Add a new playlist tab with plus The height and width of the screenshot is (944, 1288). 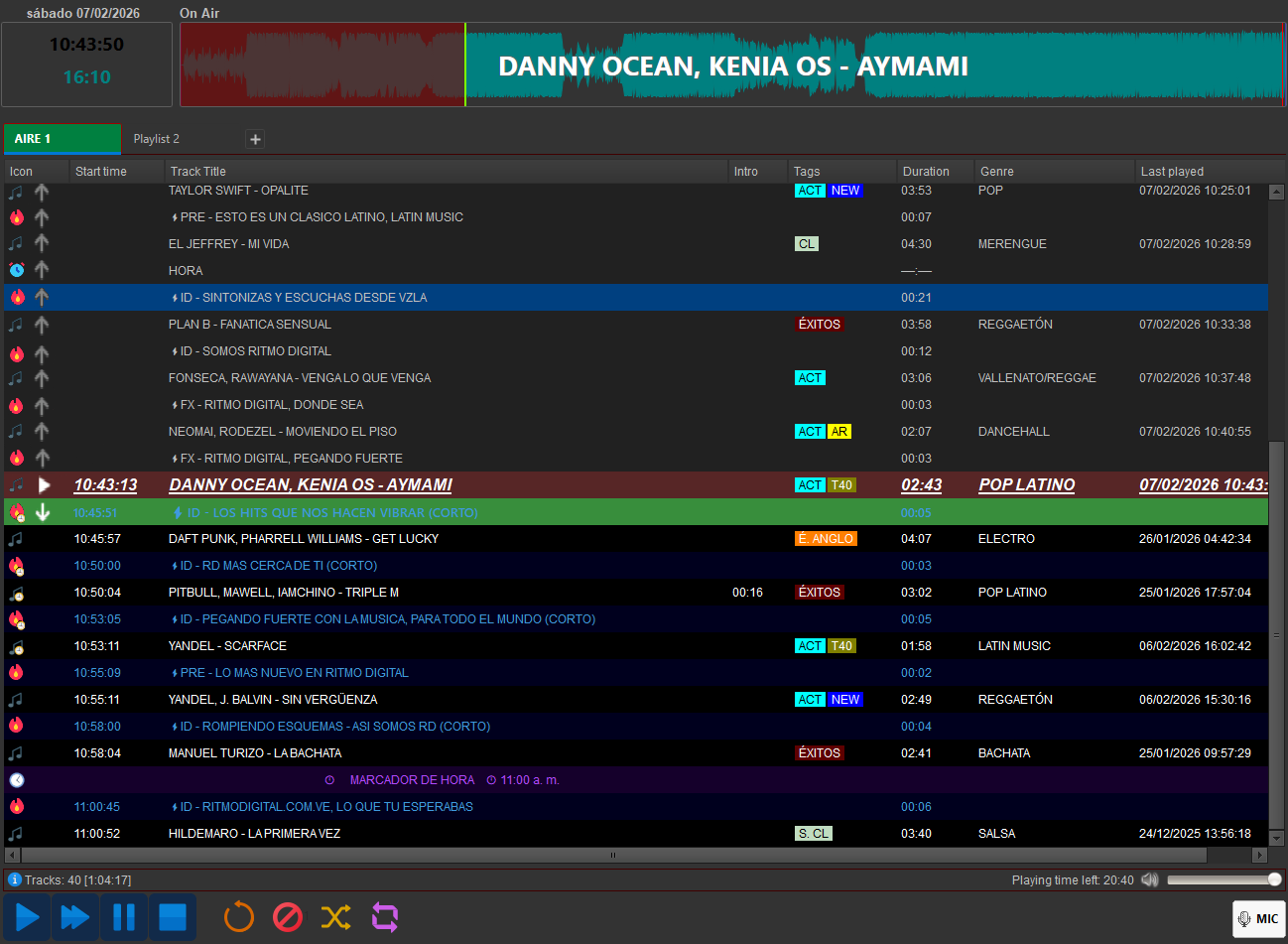(x=255, y=139)
